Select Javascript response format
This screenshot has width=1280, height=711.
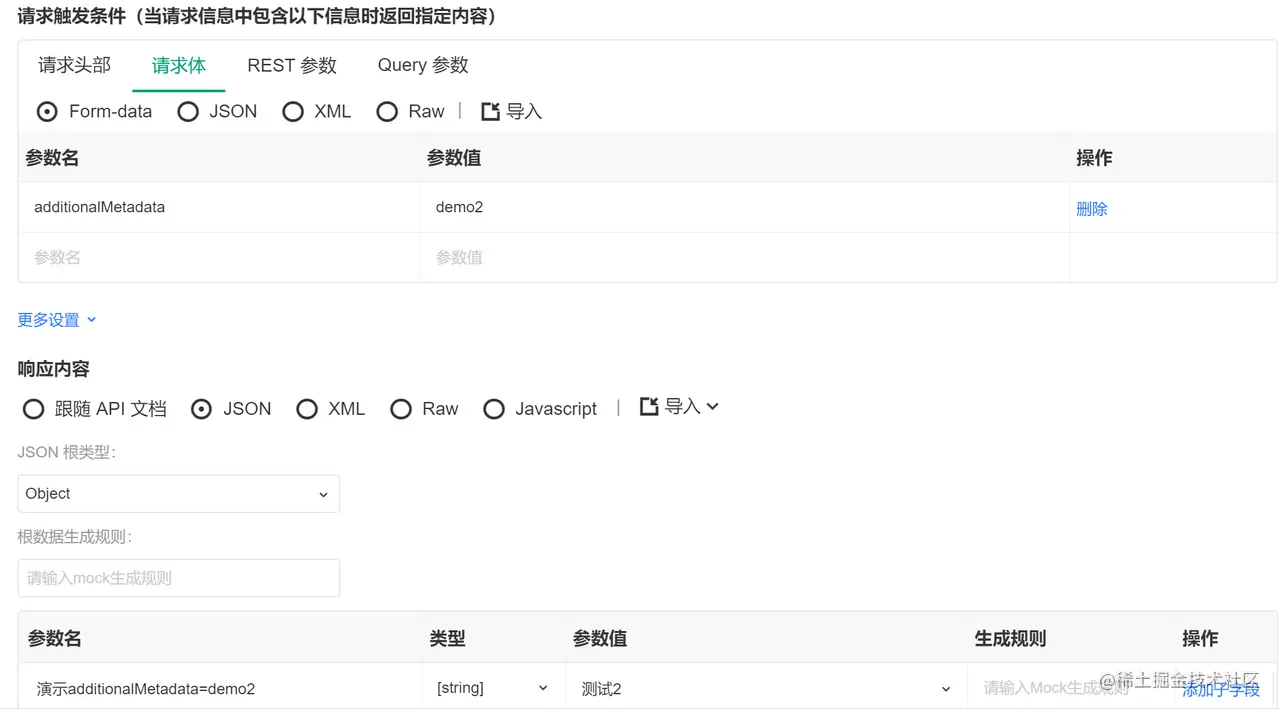pyautogui.click(x=494, y=408)
